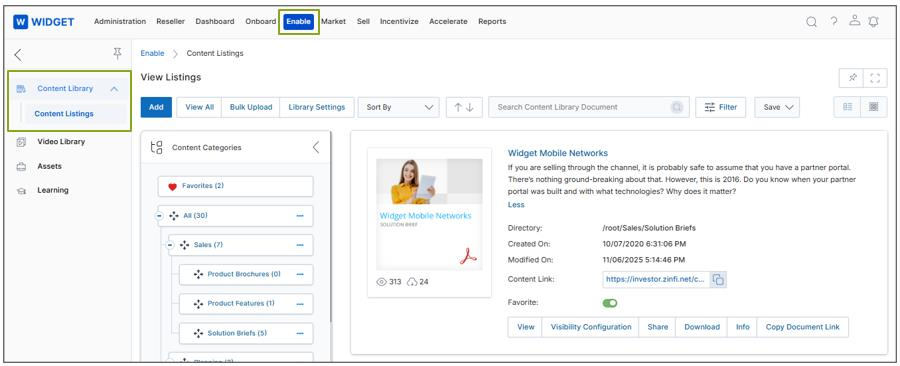This screenshot has height=366, width=900.
Task: Copy the content link with copy icon
Action: (x=718, y=279)
